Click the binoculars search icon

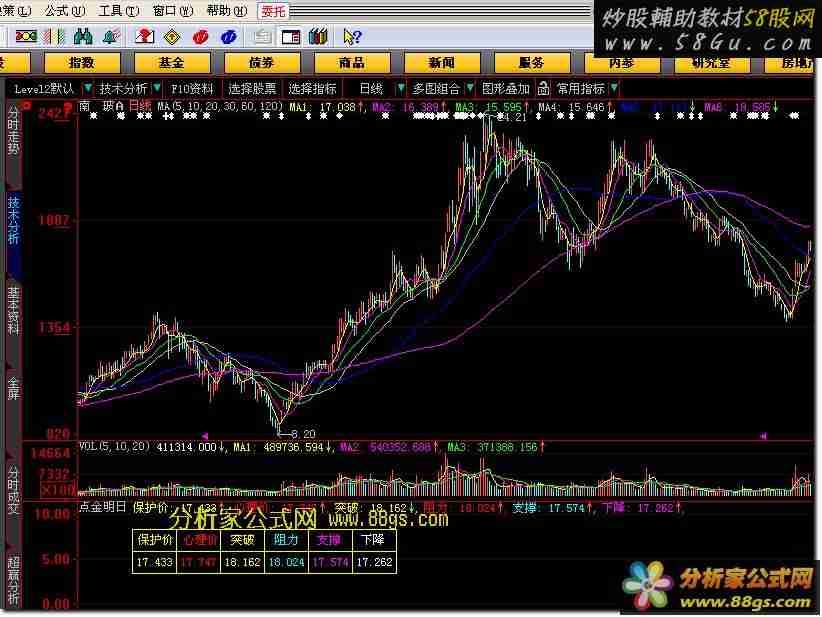83,37
